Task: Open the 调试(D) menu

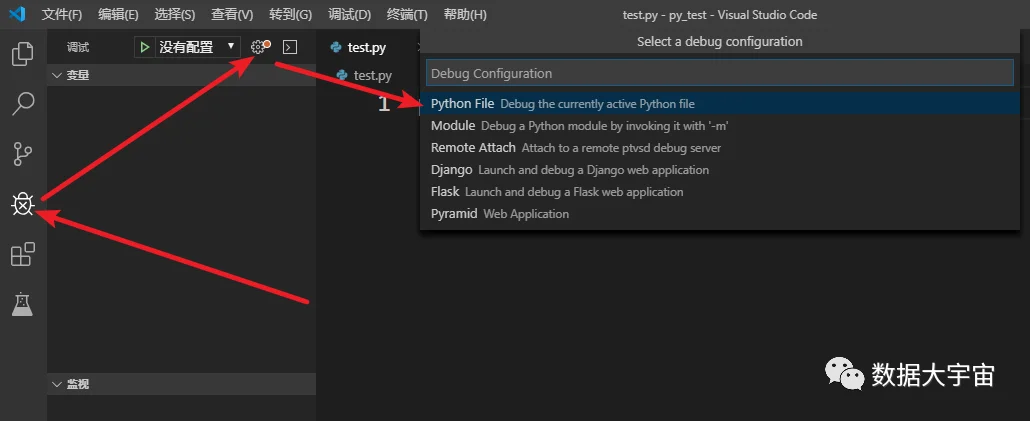Action: (349, 14)
